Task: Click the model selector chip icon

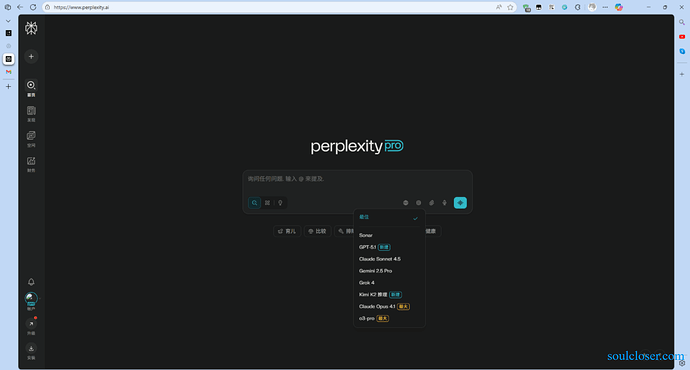Action: [418, 203]
